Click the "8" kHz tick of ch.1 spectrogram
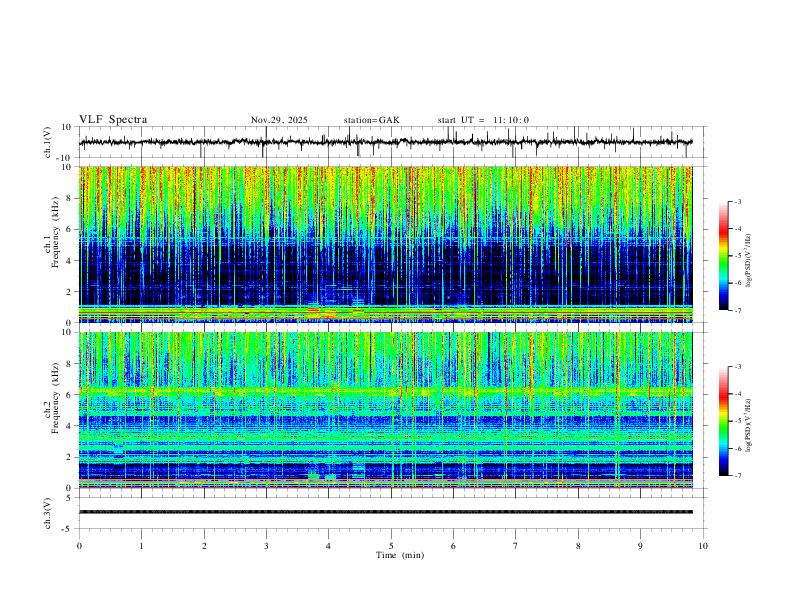Screen dimensions: 792x612 click(70, 198)
